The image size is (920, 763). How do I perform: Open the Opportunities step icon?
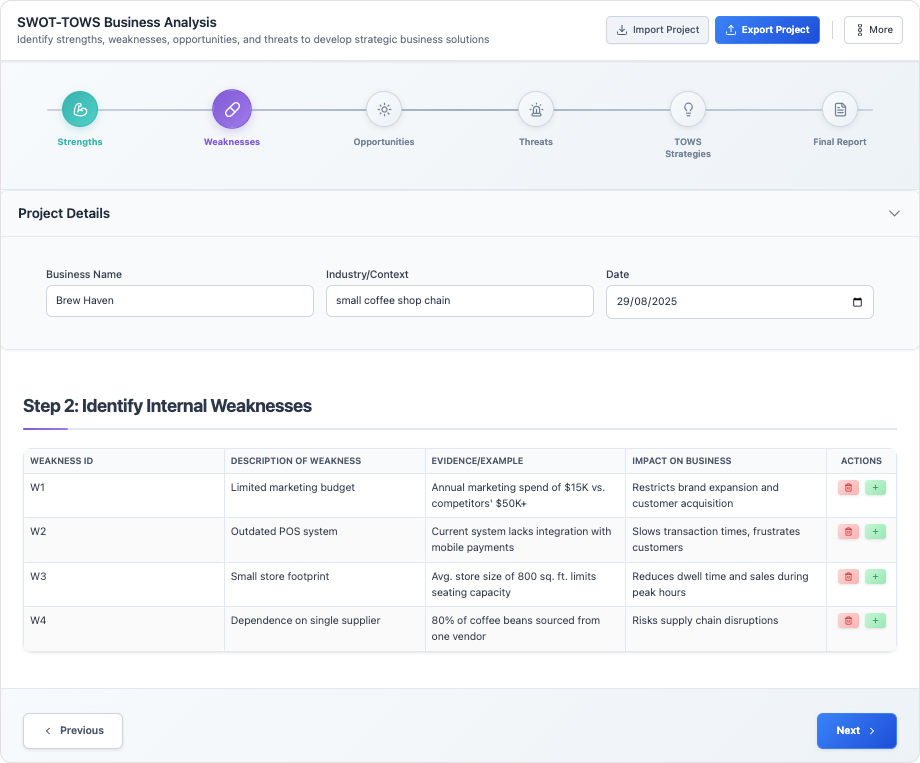384,110
